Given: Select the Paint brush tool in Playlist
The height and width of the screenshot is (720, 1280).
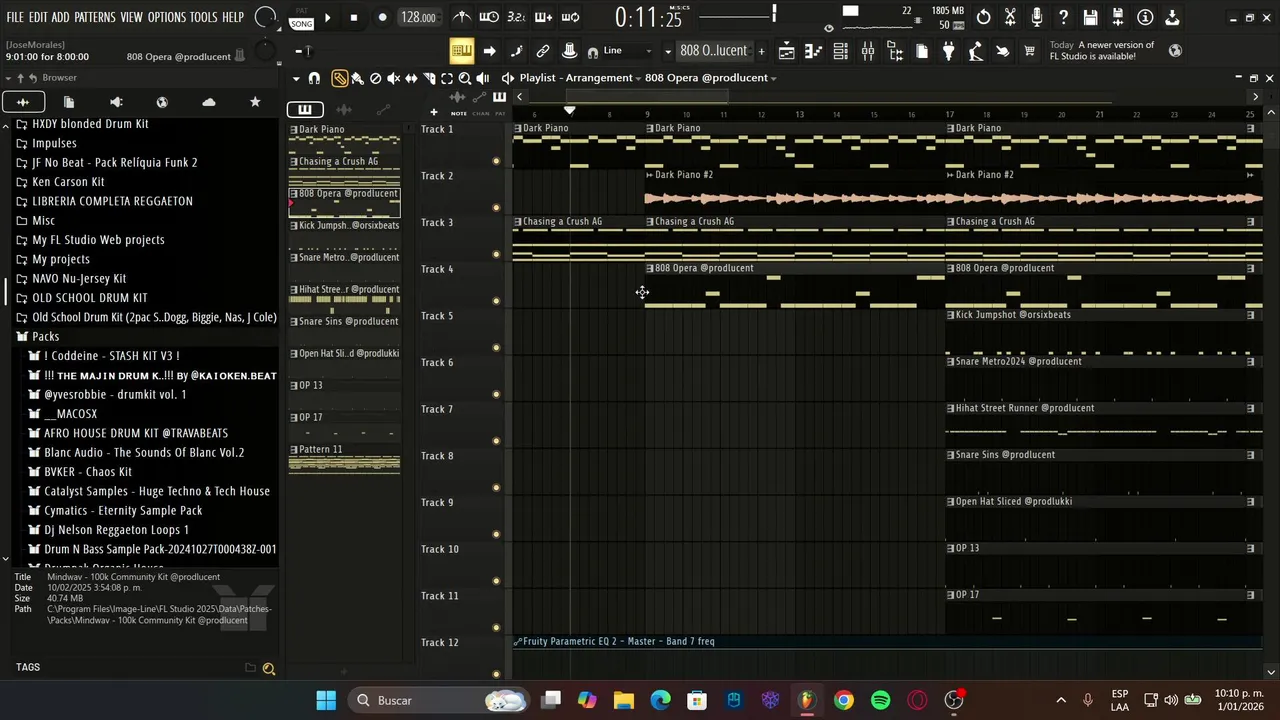Looking at the screenshot, I should 357,78.
